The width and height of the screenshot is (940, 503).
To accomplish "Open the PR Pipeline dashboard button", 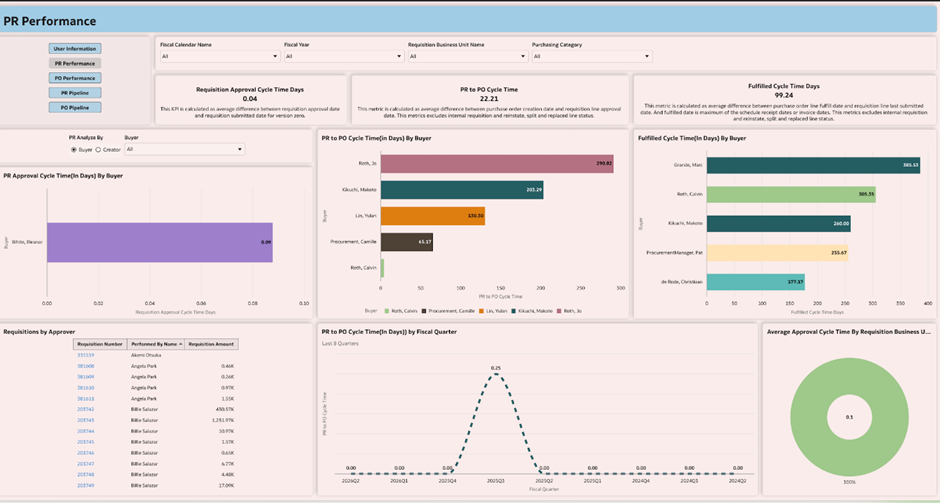I will 75,93.
